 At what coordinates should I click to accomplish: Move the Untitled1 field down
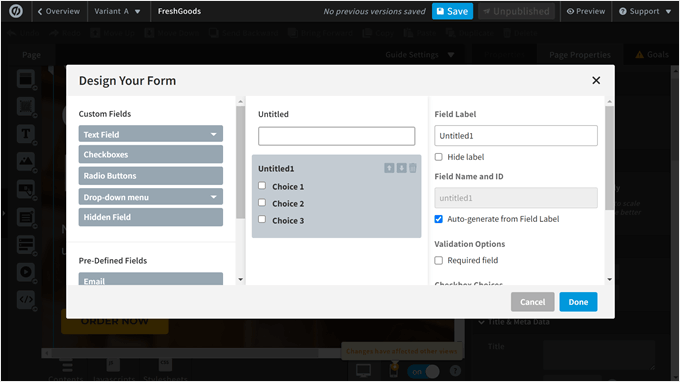pyautogui.click(x=402, y=168)
